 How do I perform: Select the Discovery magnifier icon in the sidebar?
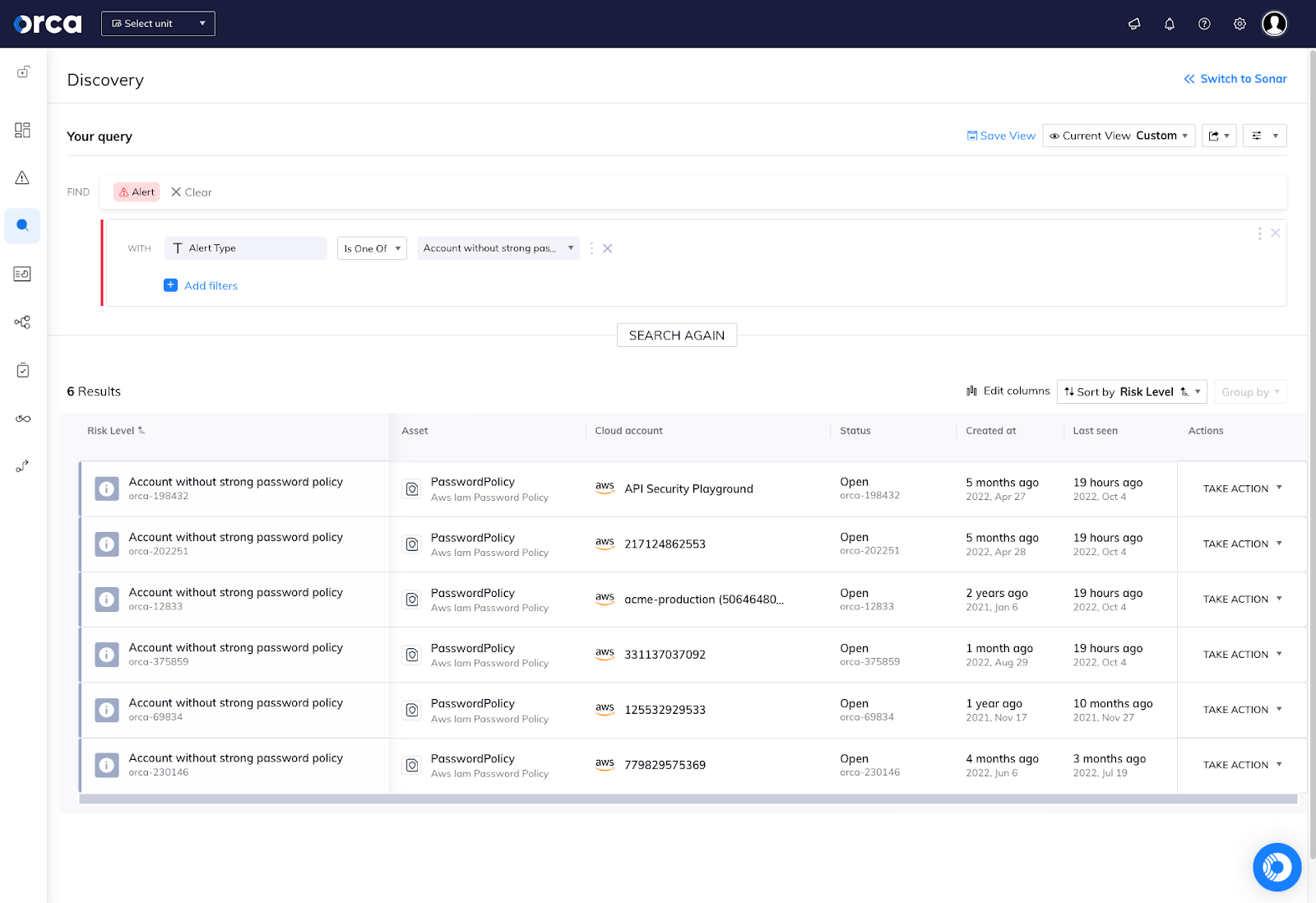tap(22, 225)
